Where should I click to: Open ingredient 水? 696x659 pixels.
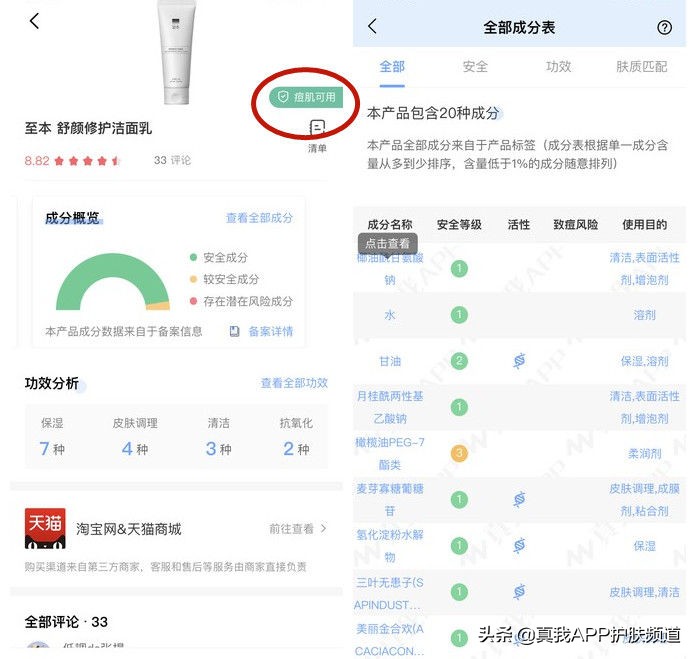tap(390, 315)
